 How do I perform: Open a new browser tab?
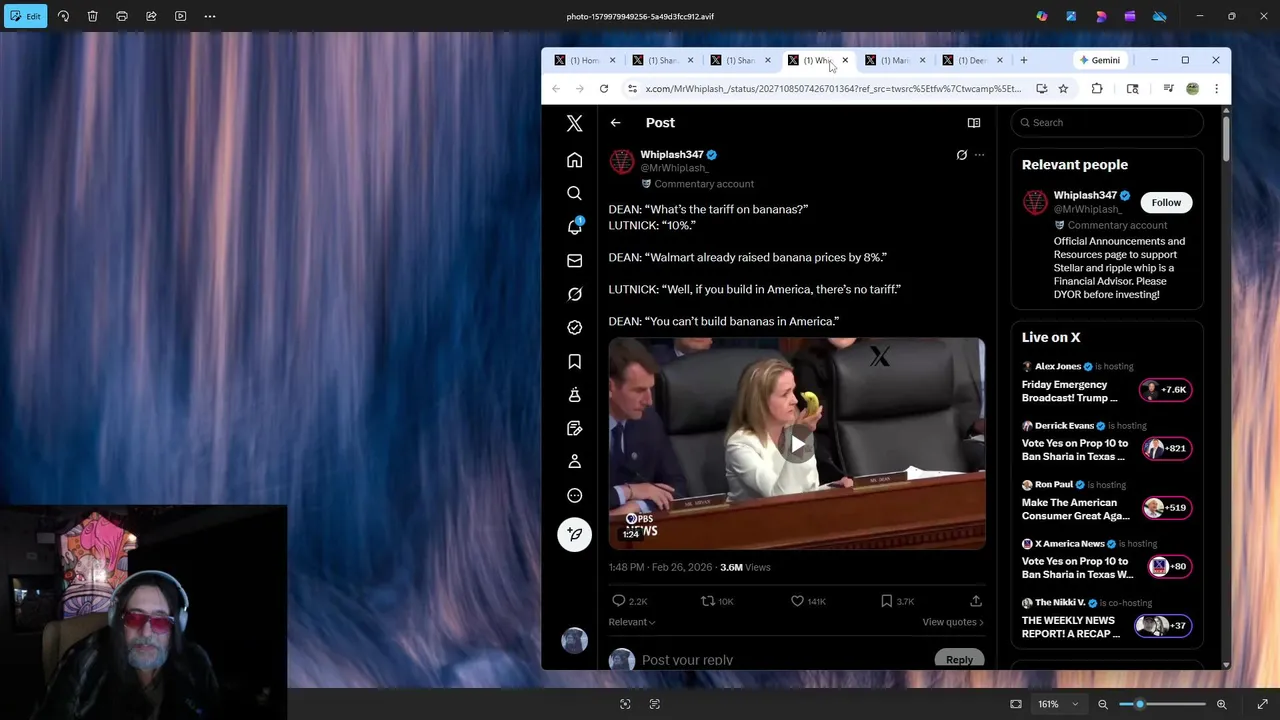pos(1023,60)
